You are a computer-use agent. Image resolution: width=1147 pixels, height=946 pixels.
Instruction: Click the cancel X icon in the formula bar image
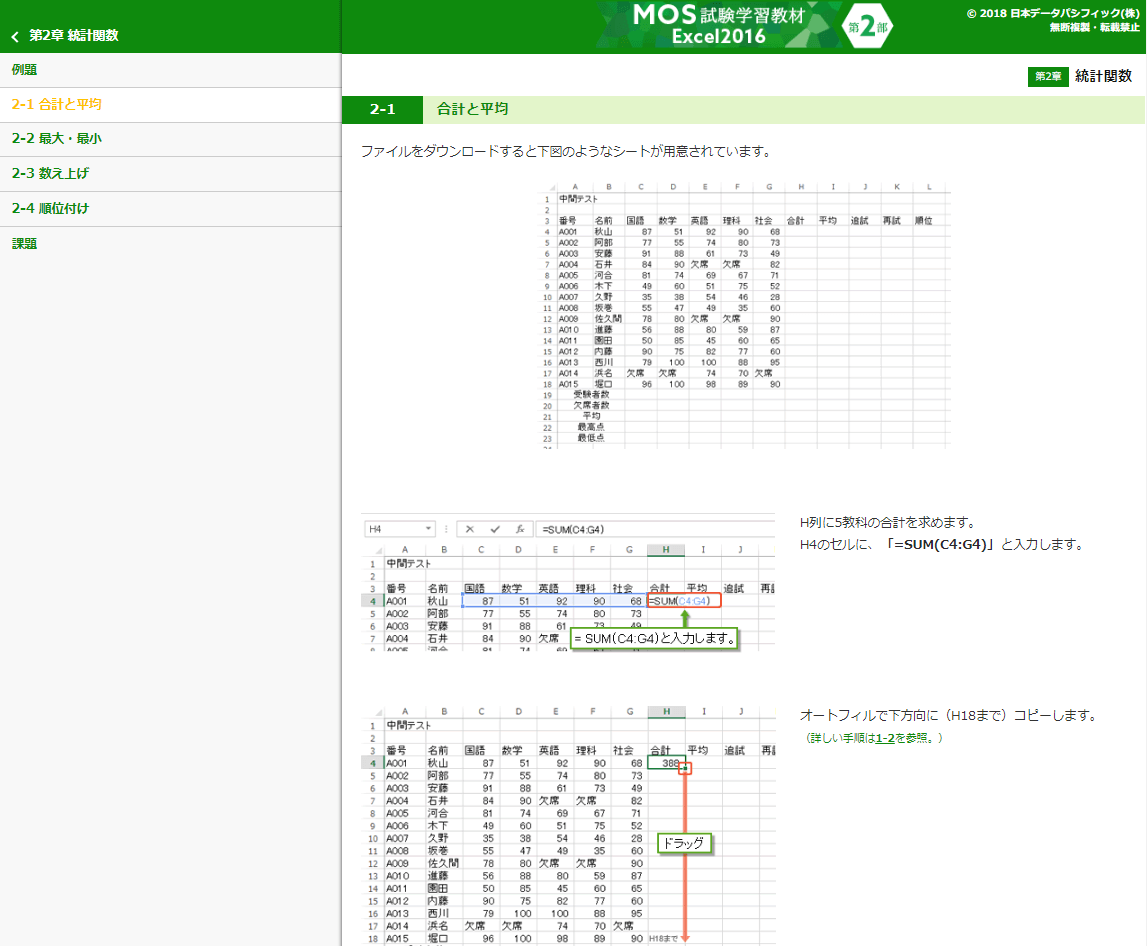point(470,529)
